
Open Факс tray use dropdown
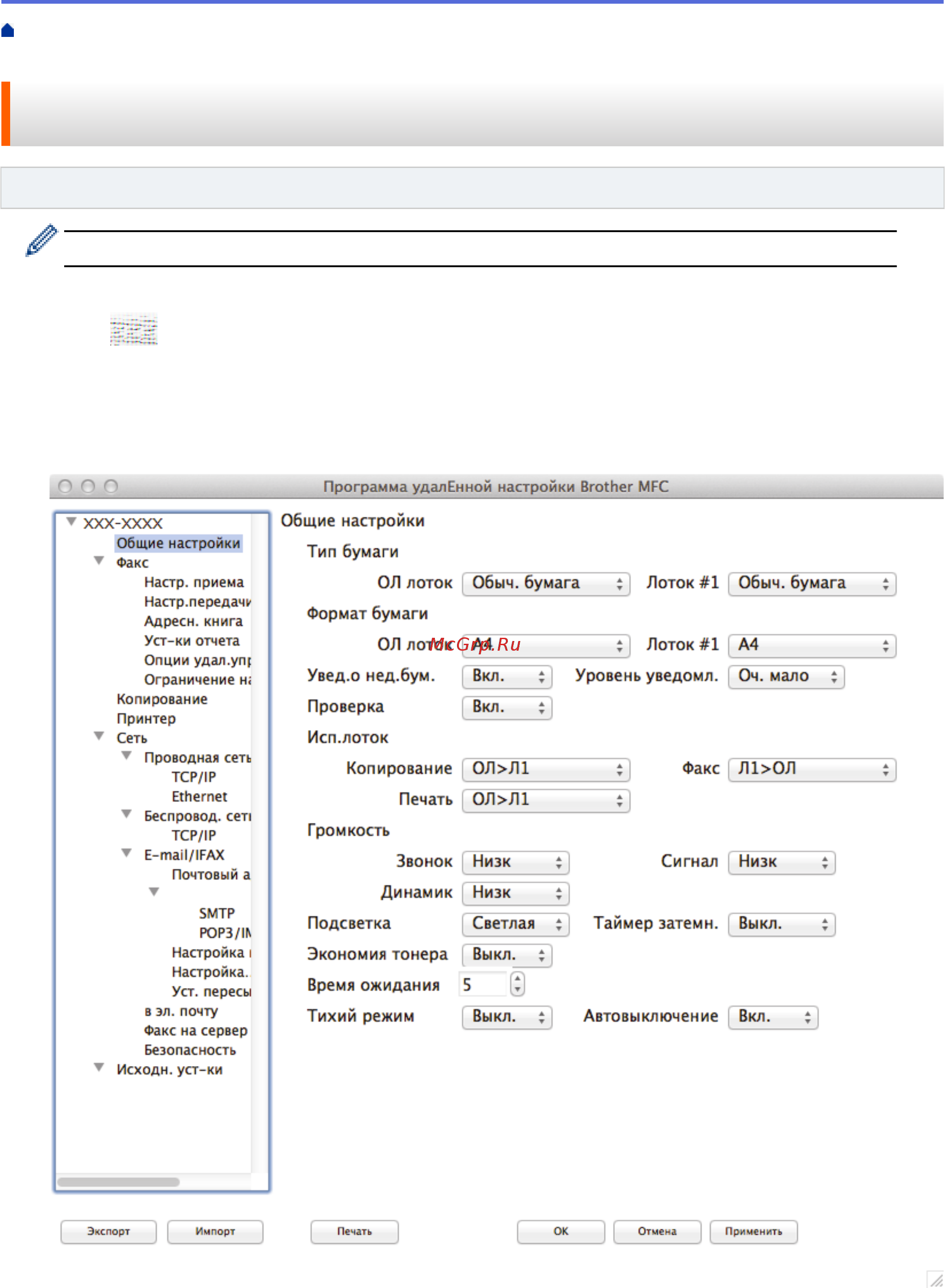813,769
